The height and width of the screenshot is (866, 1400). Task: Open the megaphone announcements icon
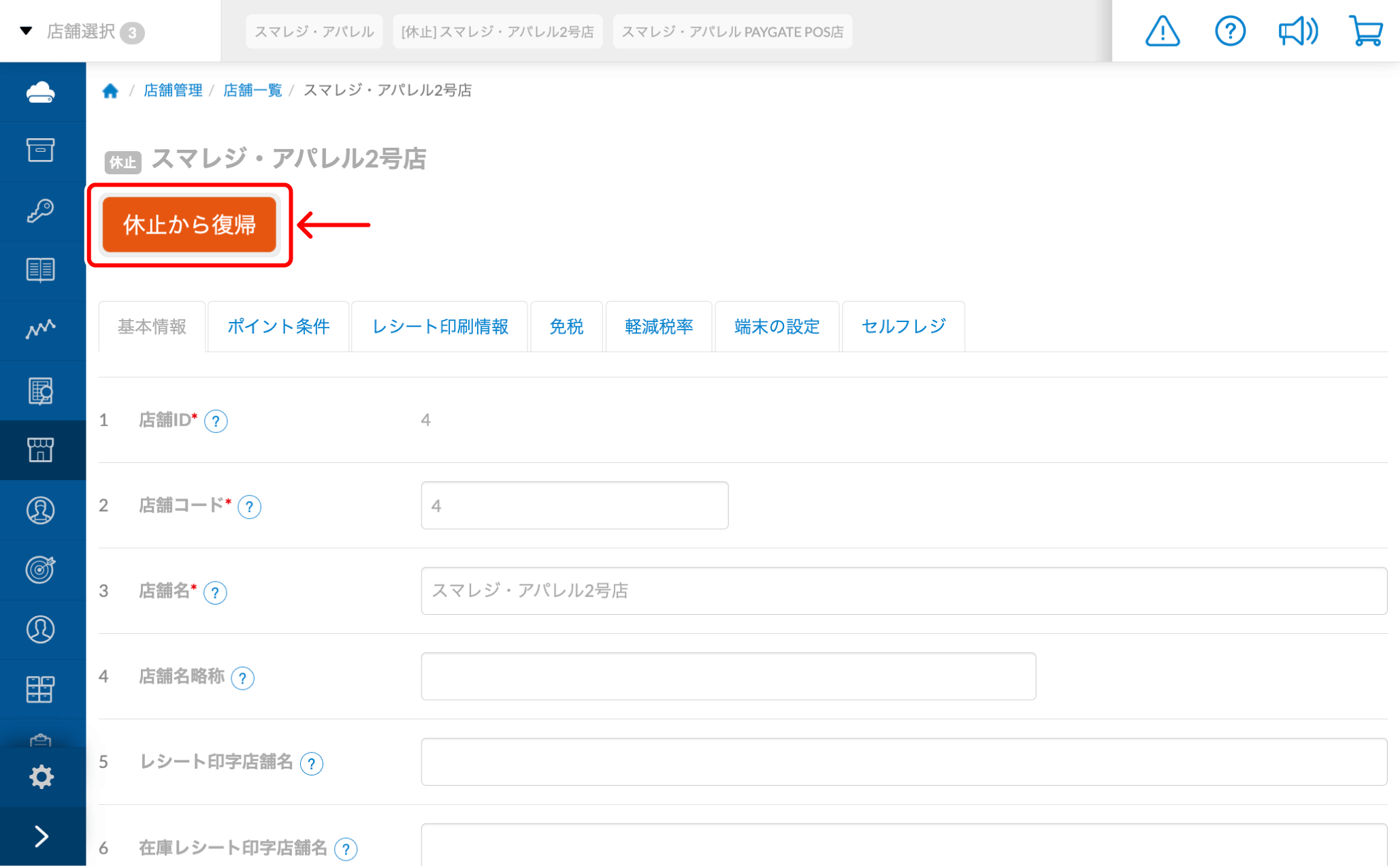pyautogui.click(x=1298, y=31)
